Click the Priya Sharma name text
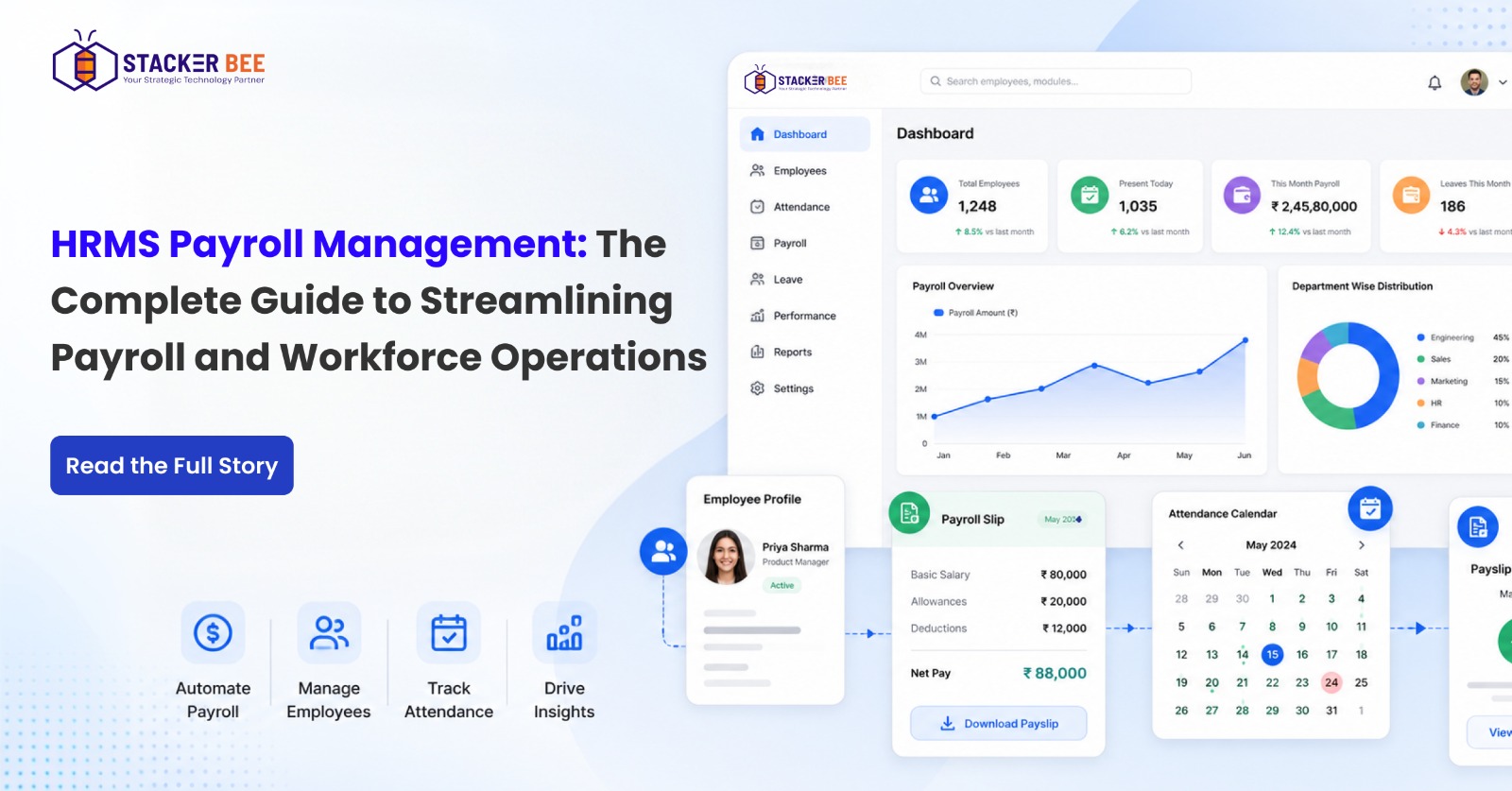 tap(796, 547)
